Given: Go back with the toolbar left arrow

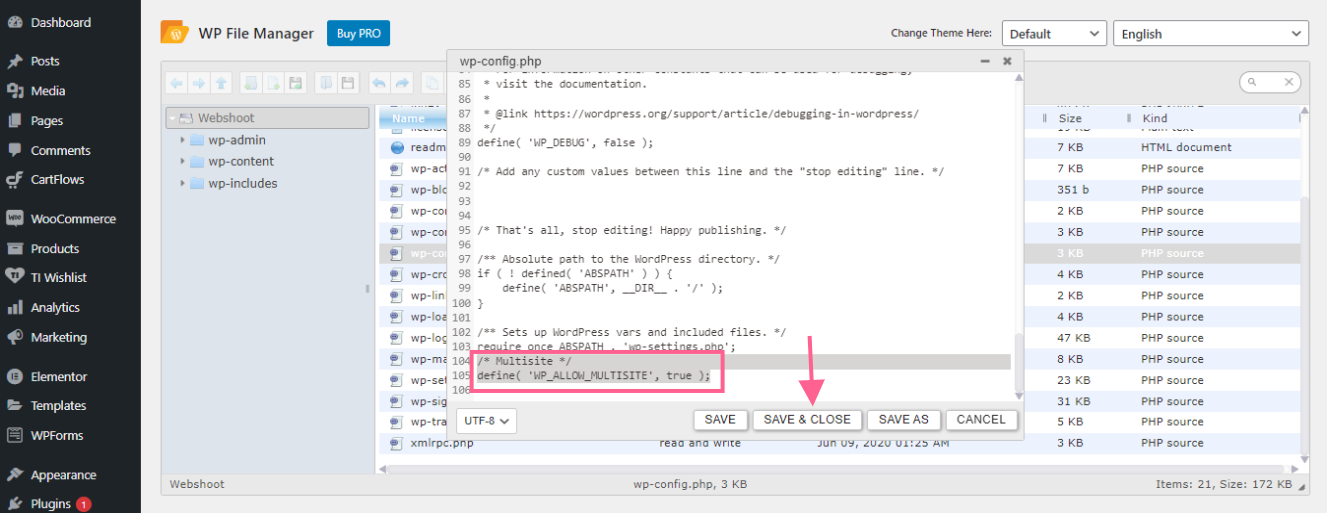Looking at the screenshot, I should point(177,83).
